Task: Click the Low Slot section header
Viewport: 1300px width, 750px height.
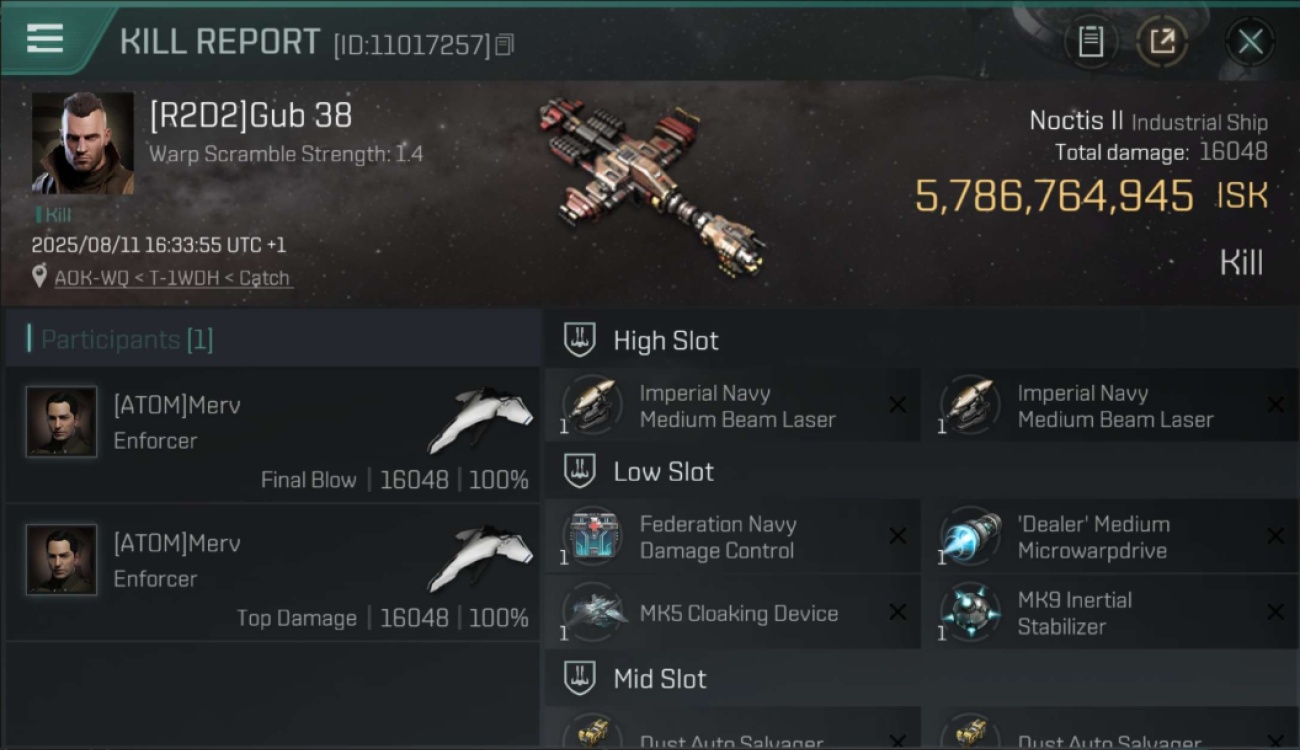Action: (x=922, y=472)
